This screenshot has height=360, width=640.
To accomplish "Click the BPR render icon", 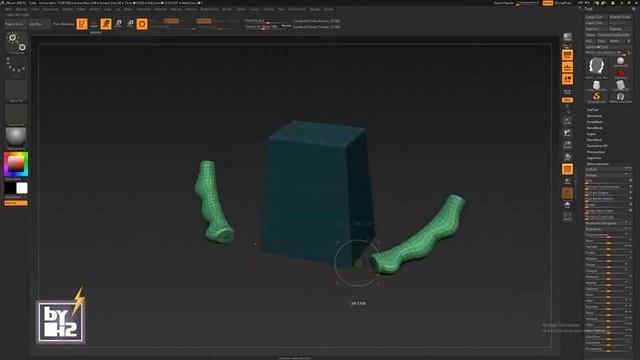I will pyautogui.click(x=567, y=37).
